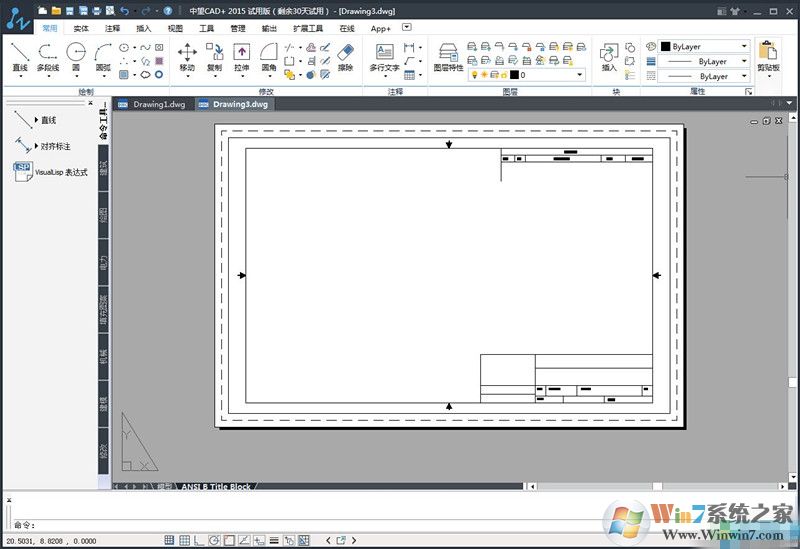Screen dimensions: 800x549
Task: Toggle grid display in status bar
Action: pyautogui.click(x=182, y=541)
